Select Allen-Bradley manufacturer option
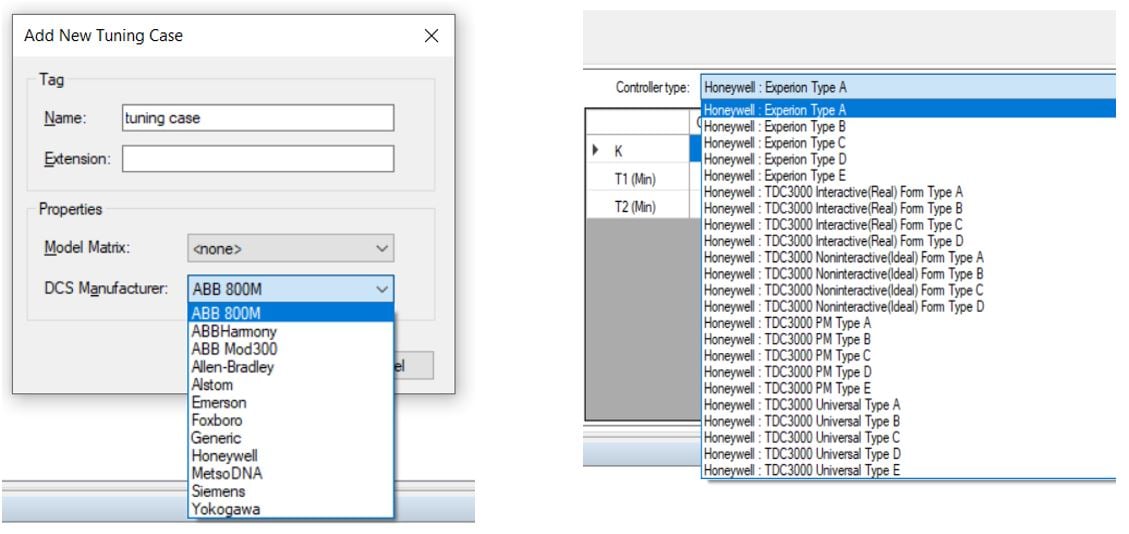 click(231, 367)
